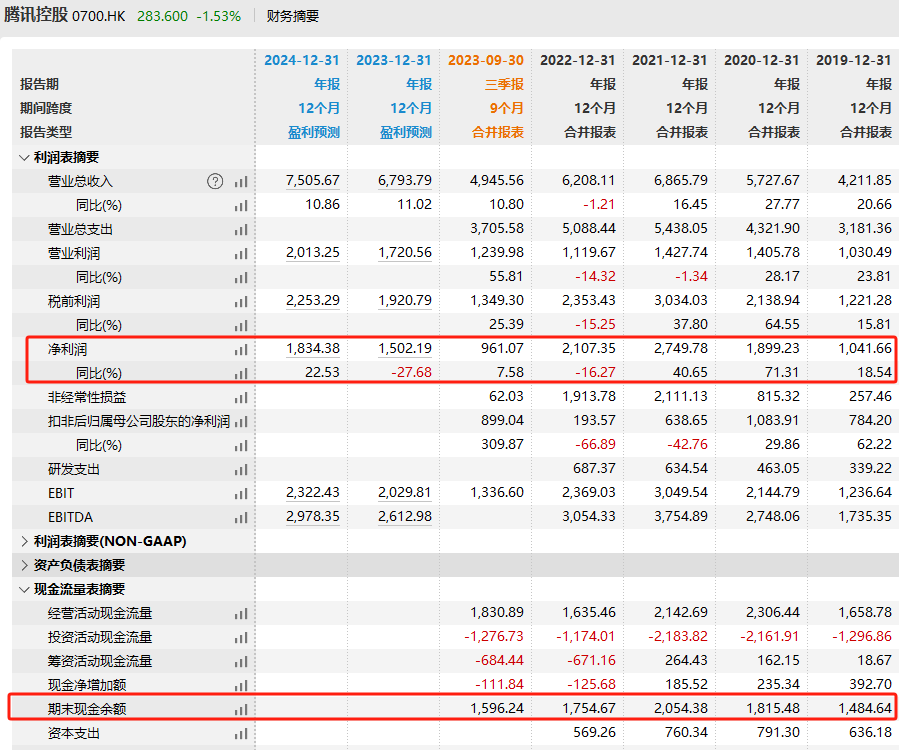Expand the 资产负债表摘要 section
Screen dimensions: 899x750
click(x=25, y=565)
